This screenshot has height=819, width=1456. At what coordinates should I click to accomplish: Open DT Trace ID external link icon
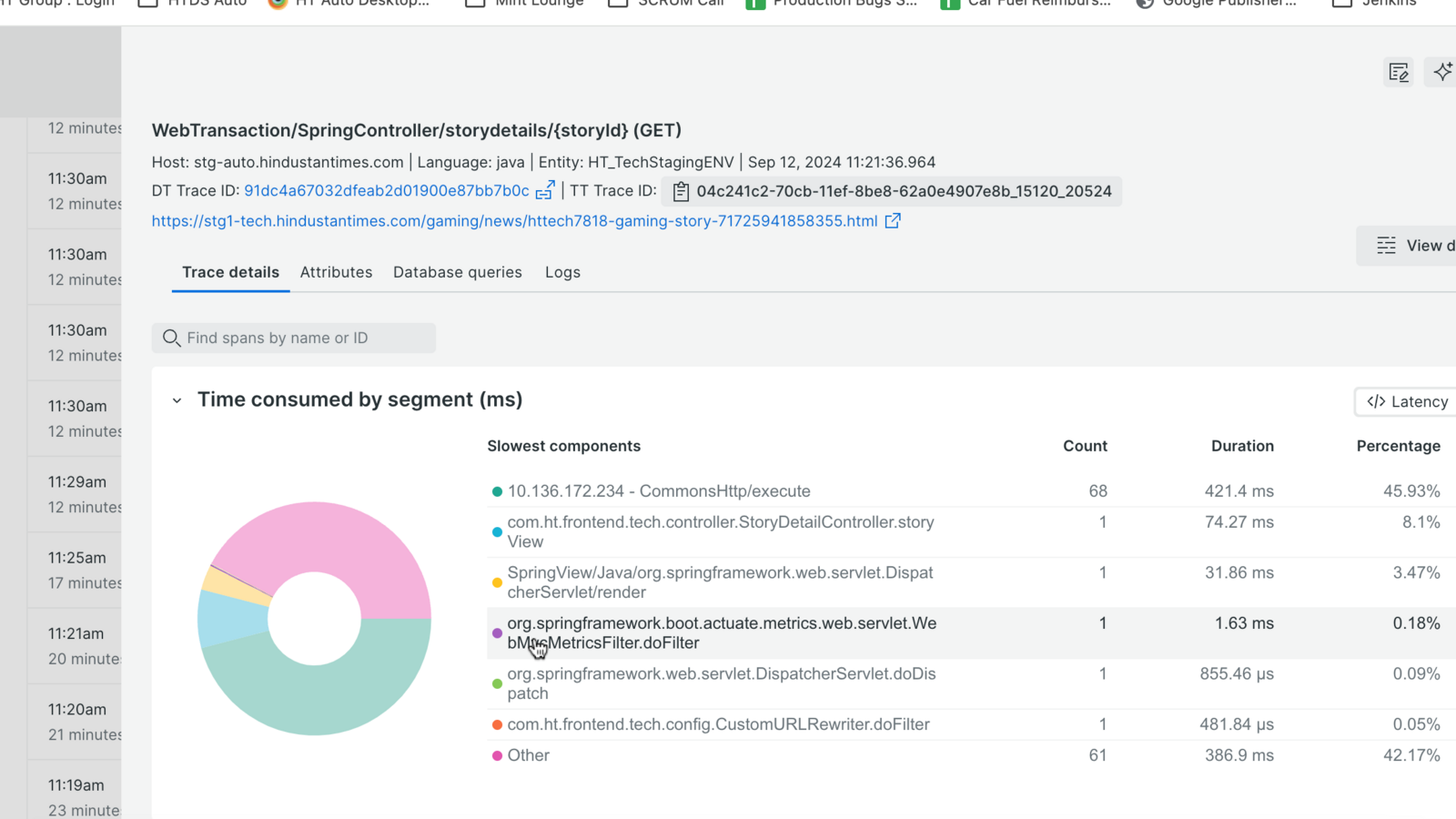545,191
